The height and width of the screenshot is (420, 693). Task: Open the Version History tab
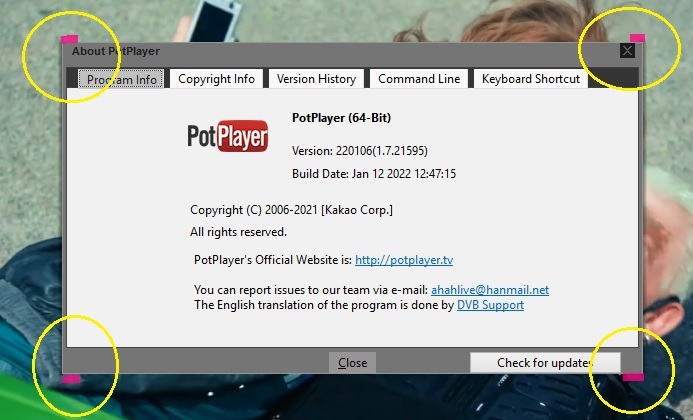(x=316, y=79)
